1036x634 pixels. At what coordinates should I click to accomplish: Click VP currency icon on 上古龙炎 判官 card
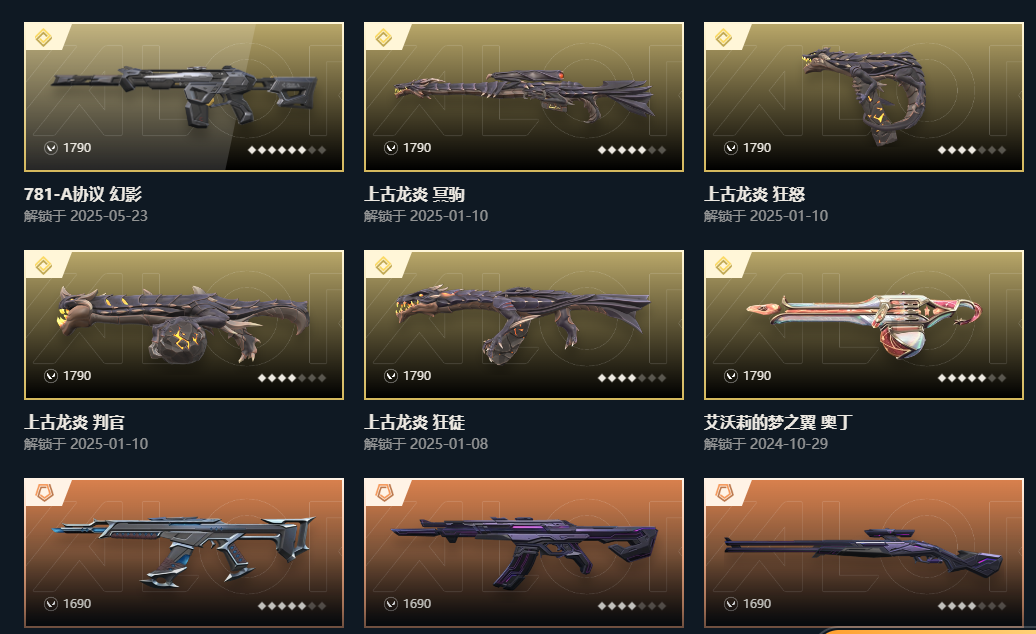pyautogui.click(x=51, y=376)
